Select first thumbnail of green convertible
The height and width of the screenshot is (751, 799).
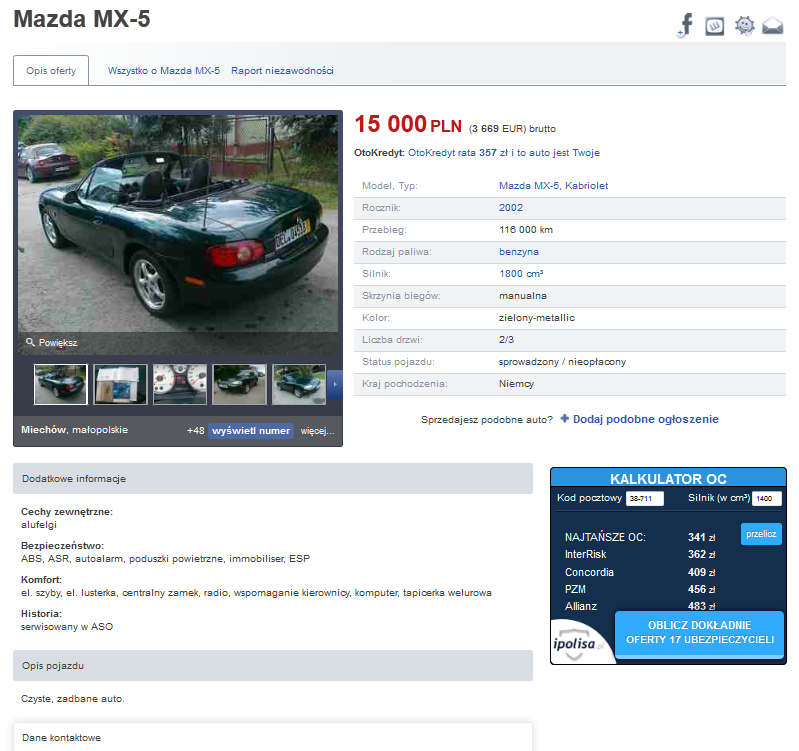point(61,384)
